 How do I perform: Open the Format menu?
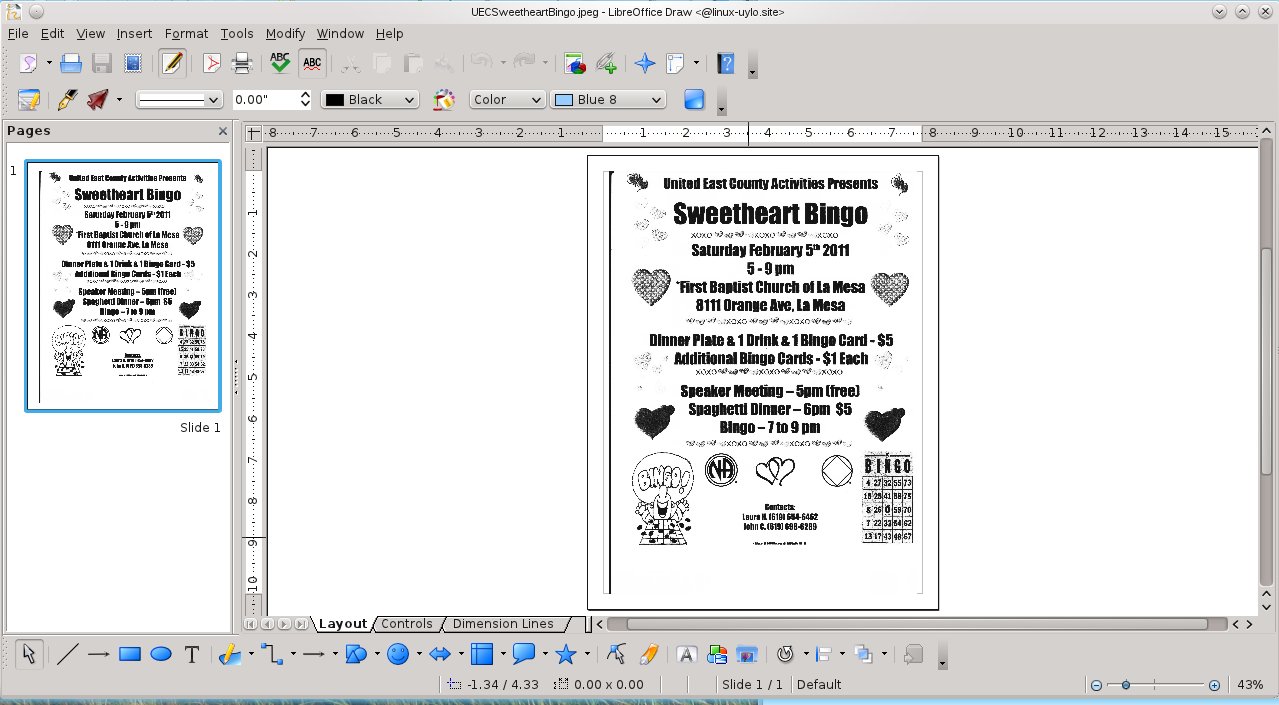(186, 33)
